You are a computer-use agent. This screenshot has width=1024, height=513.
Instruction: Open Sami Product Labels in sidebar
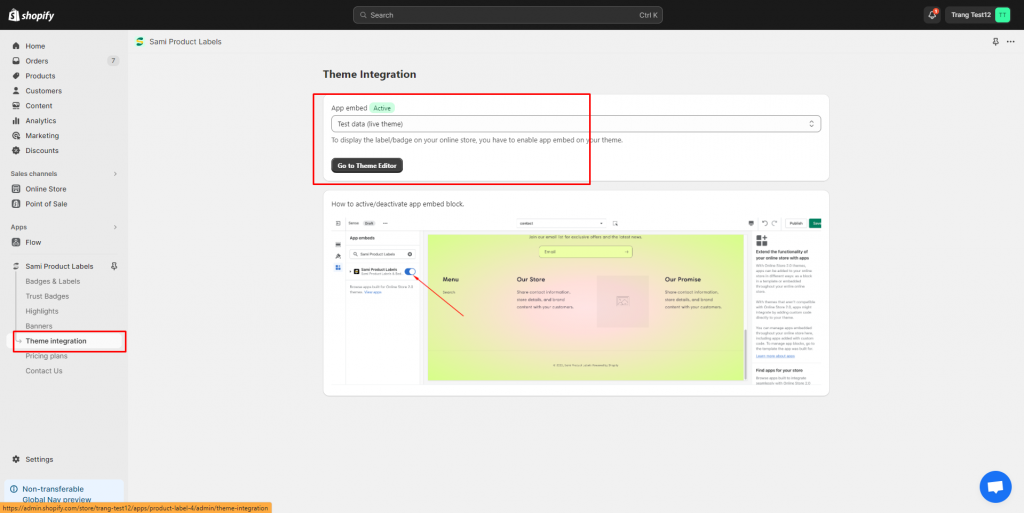click(59, 267)
